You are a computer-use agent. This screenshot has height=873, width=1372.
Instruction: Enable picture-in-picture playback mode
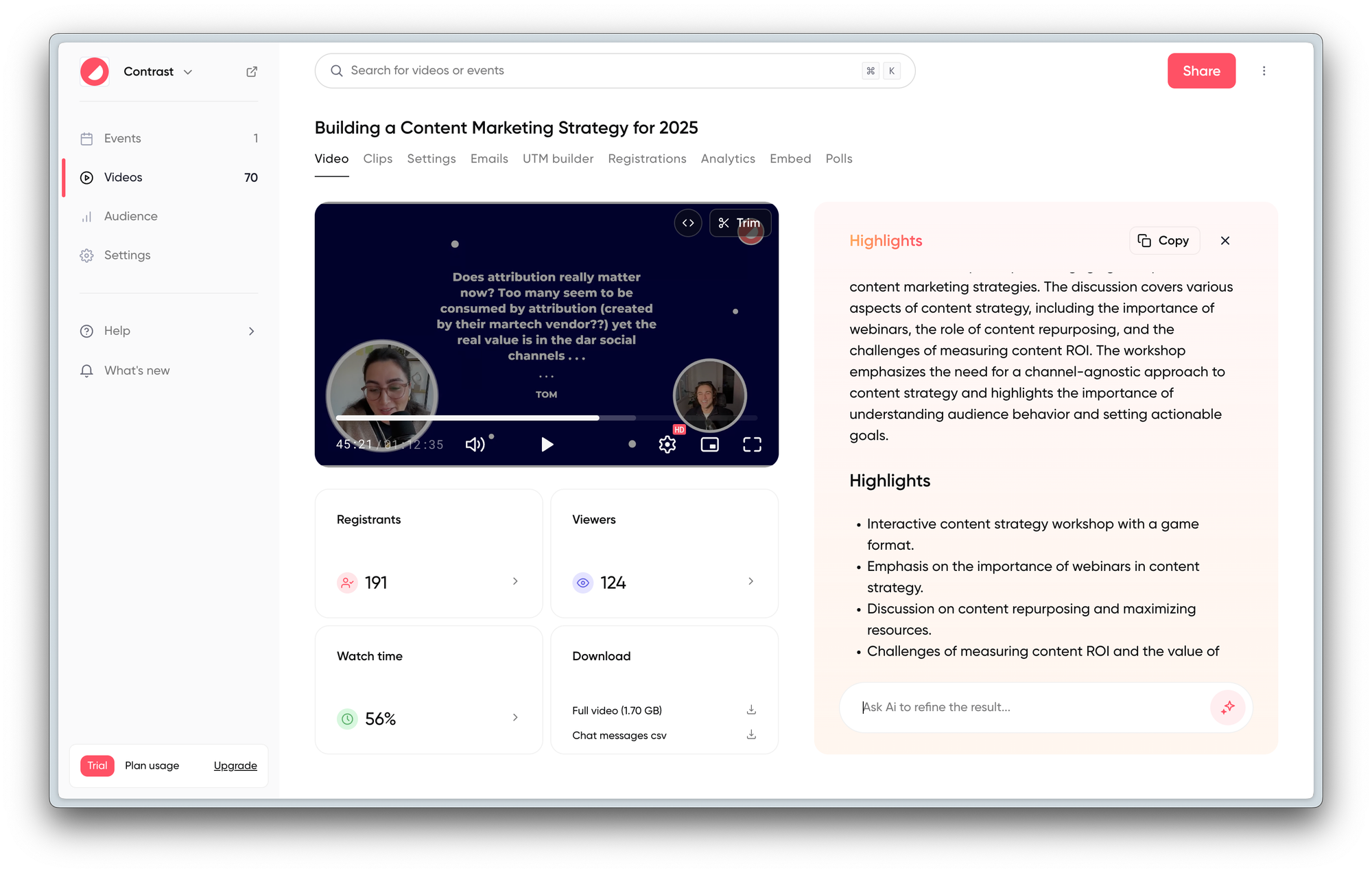pyautogui.click(x=709, y=444)
